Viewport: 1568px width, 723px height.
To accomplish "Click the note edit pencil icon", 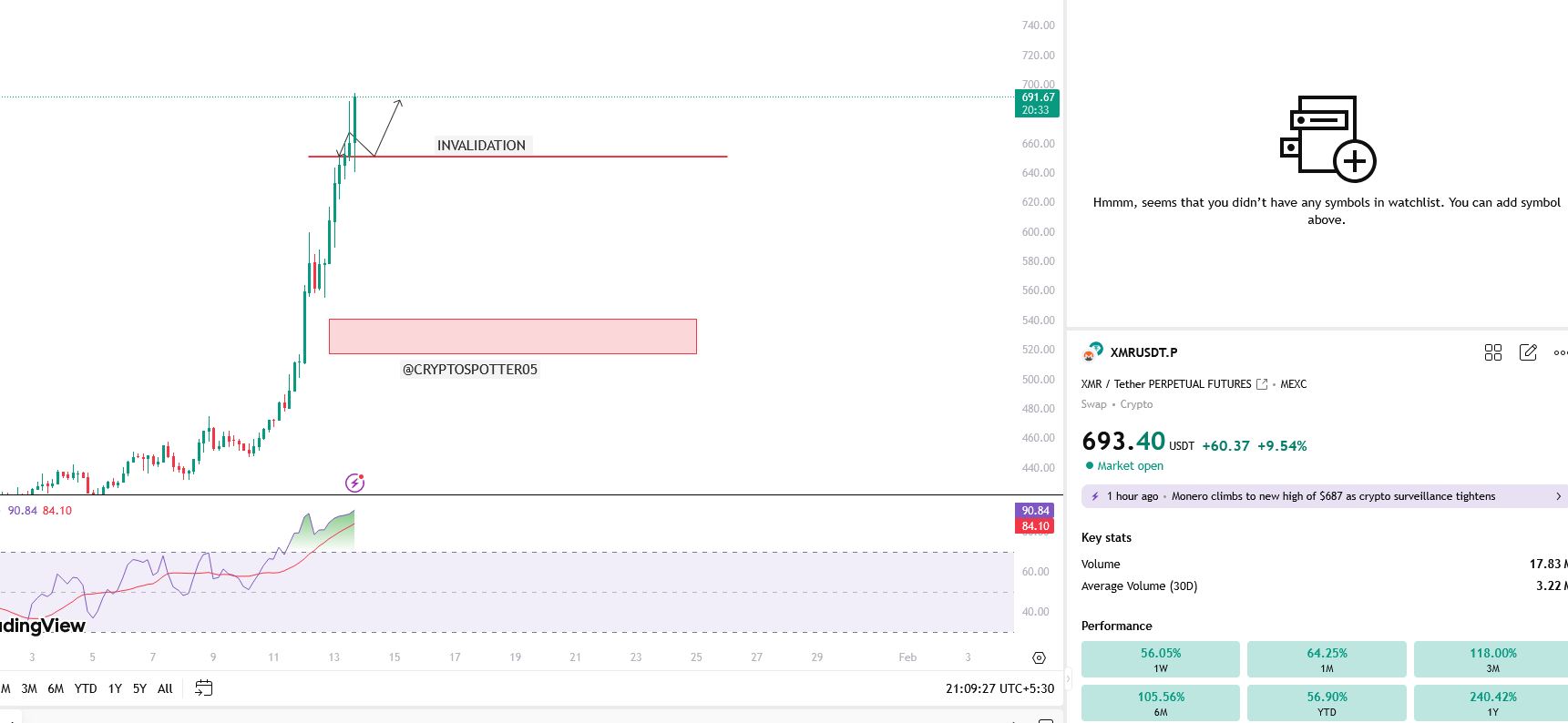I will [x=1528, y=352].
